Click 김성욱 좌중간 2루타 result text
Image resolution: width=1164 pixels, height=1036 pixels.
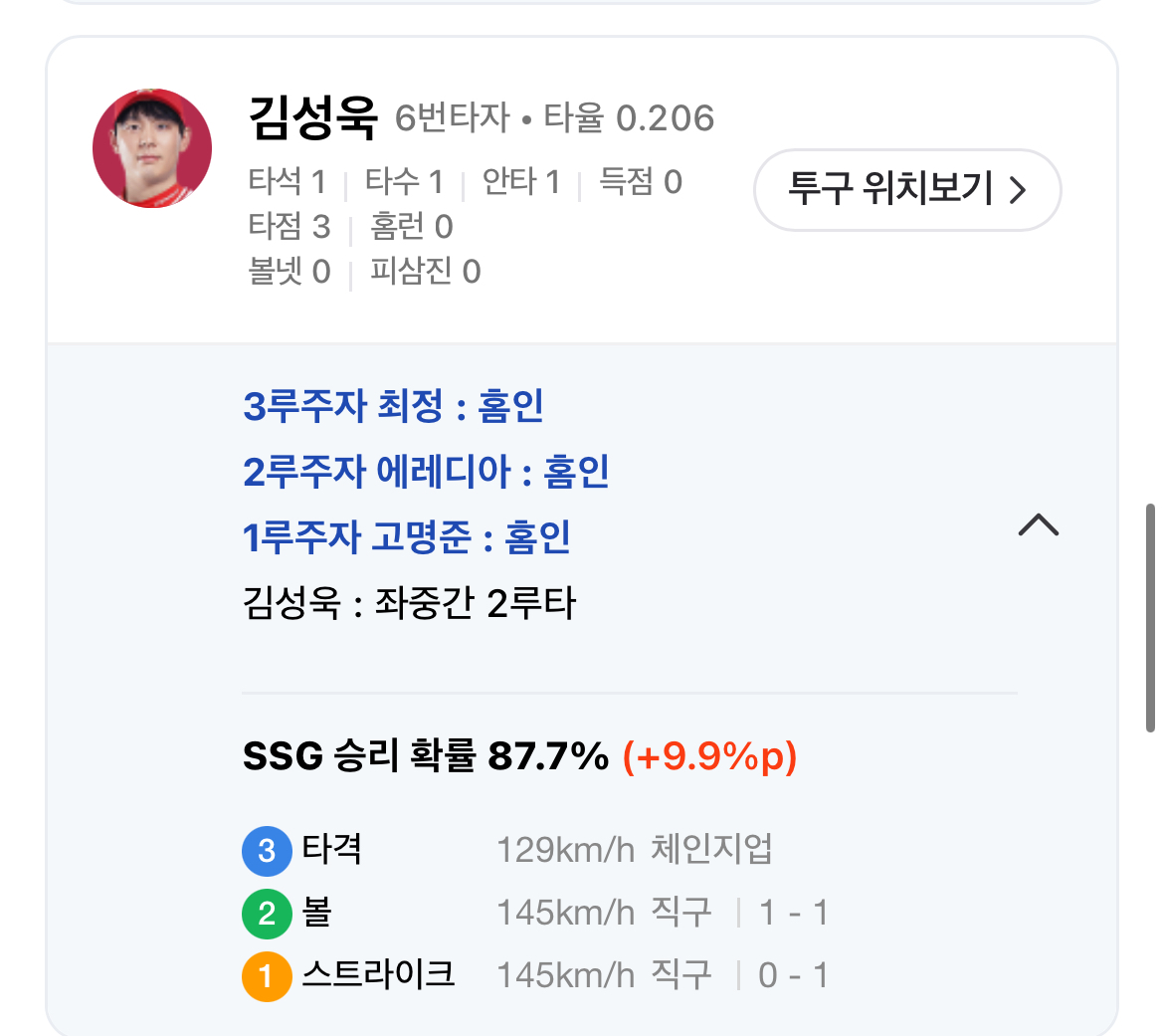[x=409, y=602]
